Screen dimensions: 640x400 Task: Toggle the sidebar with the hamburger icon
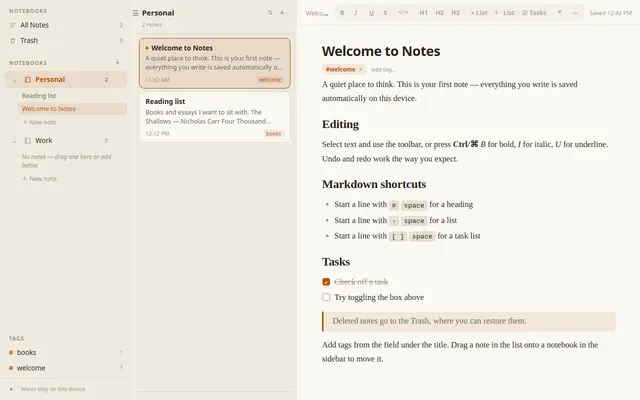point(136,13)
